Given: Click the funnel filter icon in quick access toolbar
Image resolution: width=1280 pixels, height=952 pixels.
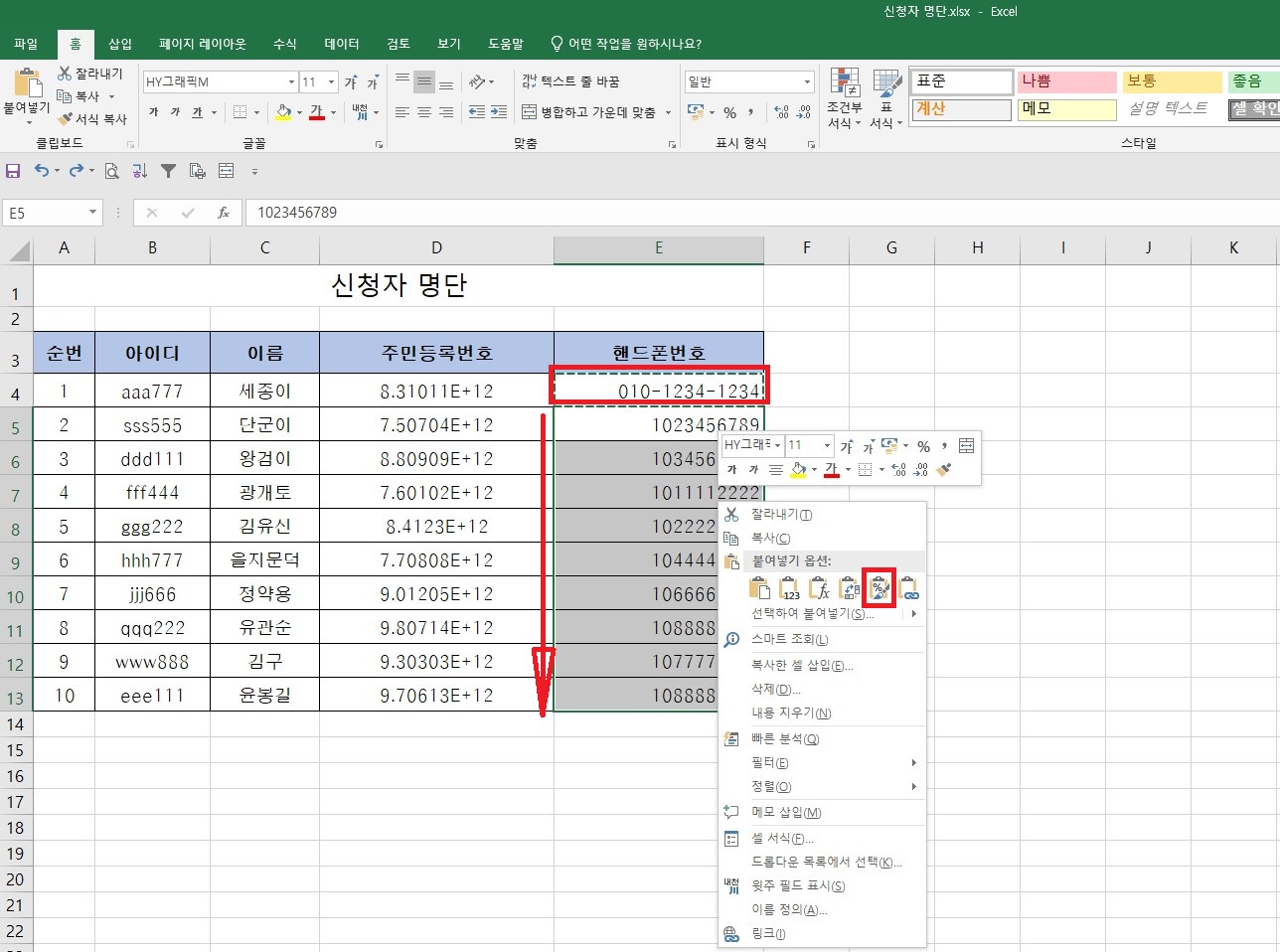Looking at the screenshot, I should (168, 171).
